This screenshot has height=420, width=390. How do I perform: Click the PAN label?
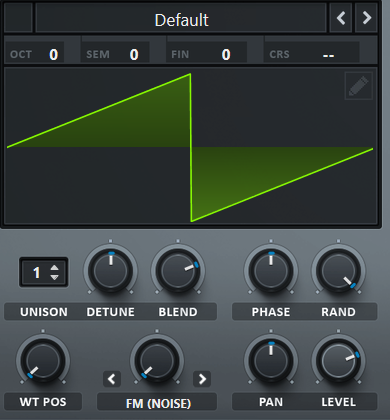271,402
